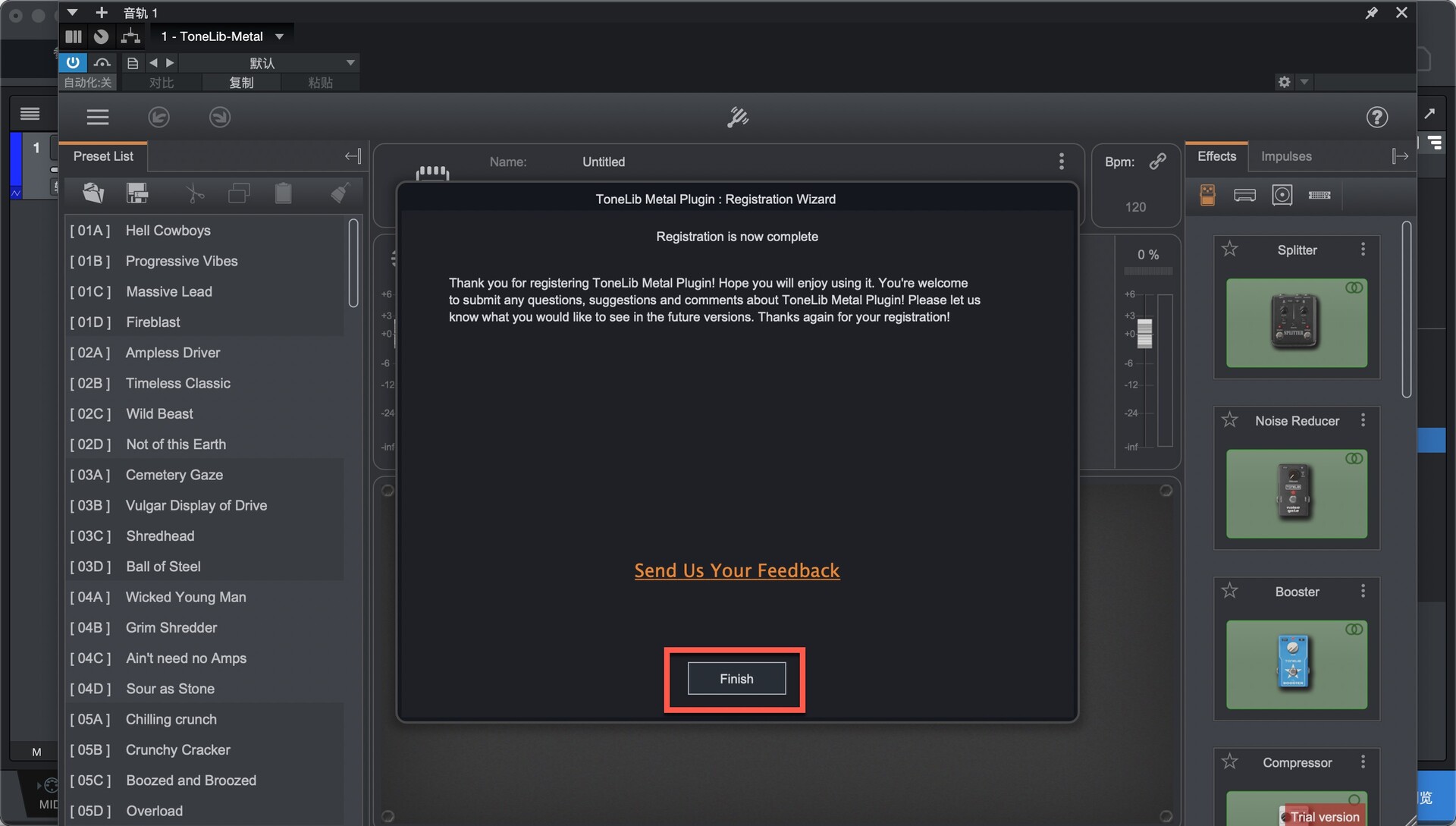The width and height of the screenshot is (1456, 826).
Task: Open the help question mark icon
Action: (1377, 117)
